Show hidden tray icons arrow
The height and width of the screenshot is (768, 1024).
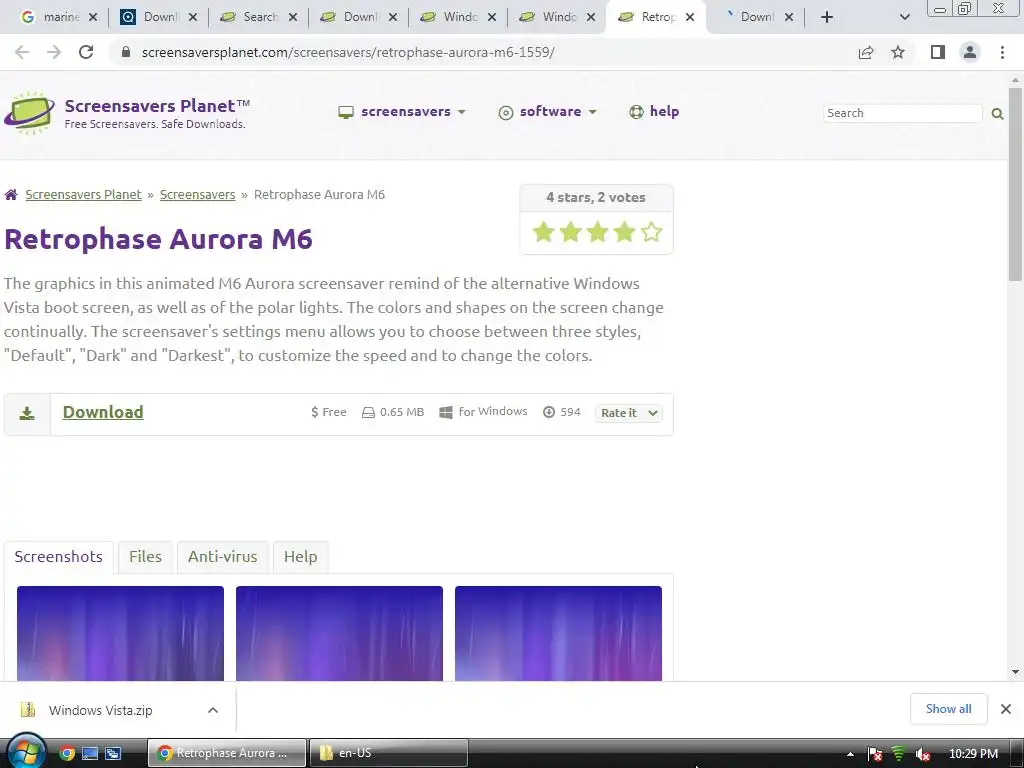pyautogui.click(x=850, y=754)
